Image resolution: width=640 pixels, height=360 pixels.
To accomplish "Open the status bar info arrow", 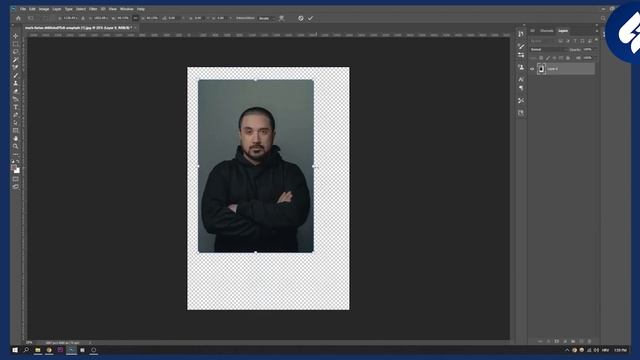I will pos(90,342).
